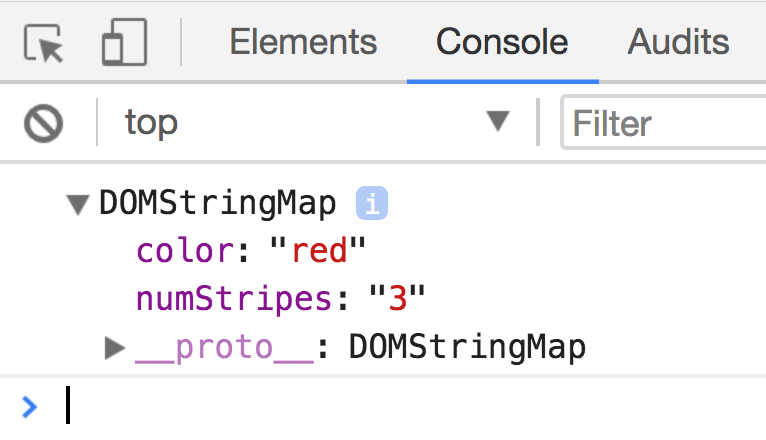Switch to the Elements tab
766x440 pixels.
pyautogui.click(x=303, y=42)
